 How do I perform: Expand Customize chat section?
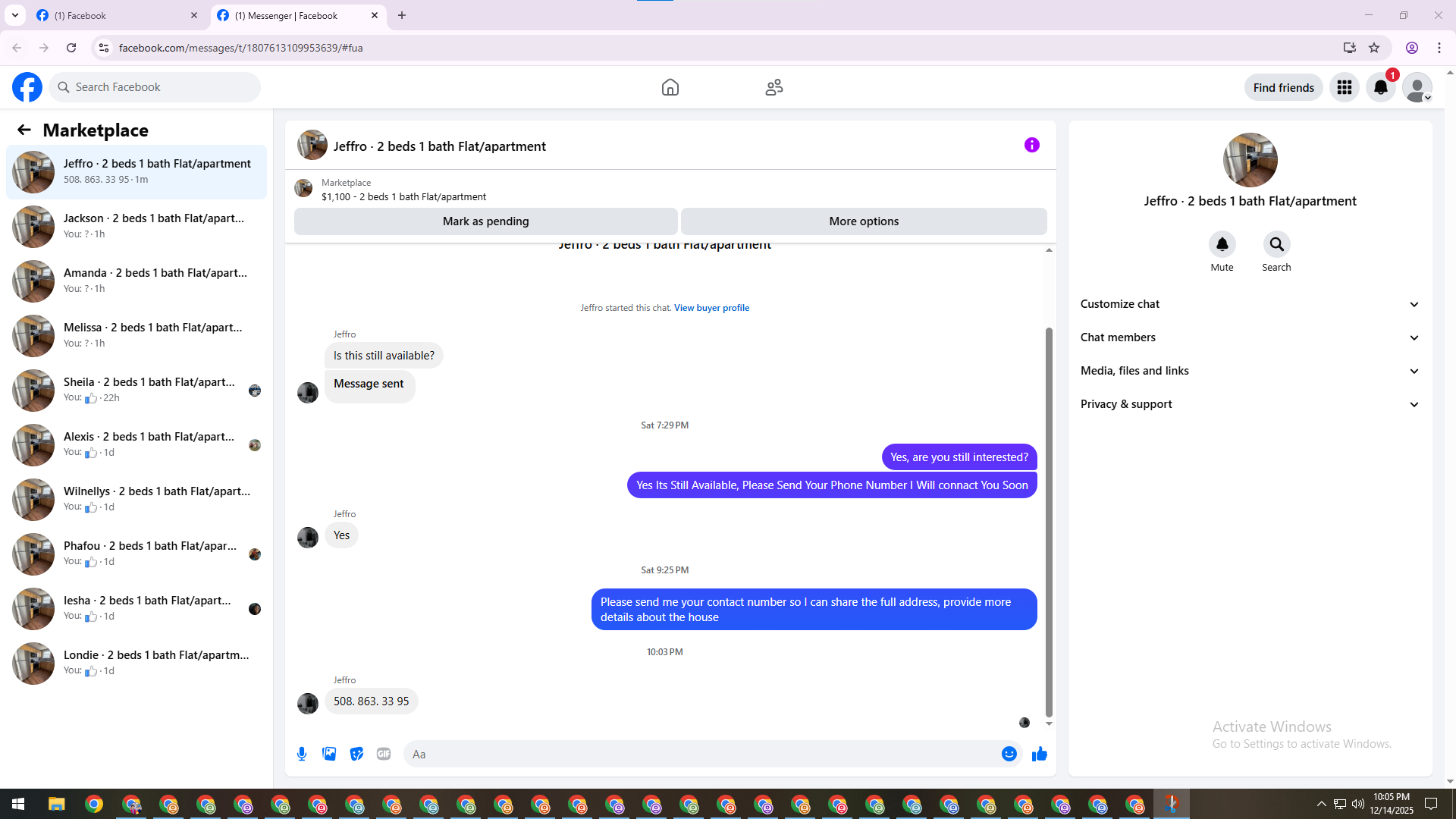pos(1250,304)
